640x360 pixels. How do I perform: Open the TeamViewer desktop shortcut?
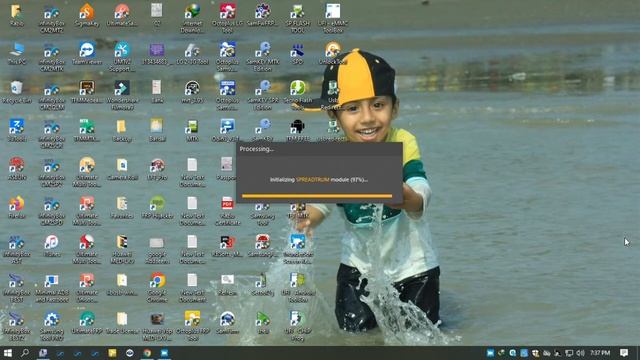[87, 53]
